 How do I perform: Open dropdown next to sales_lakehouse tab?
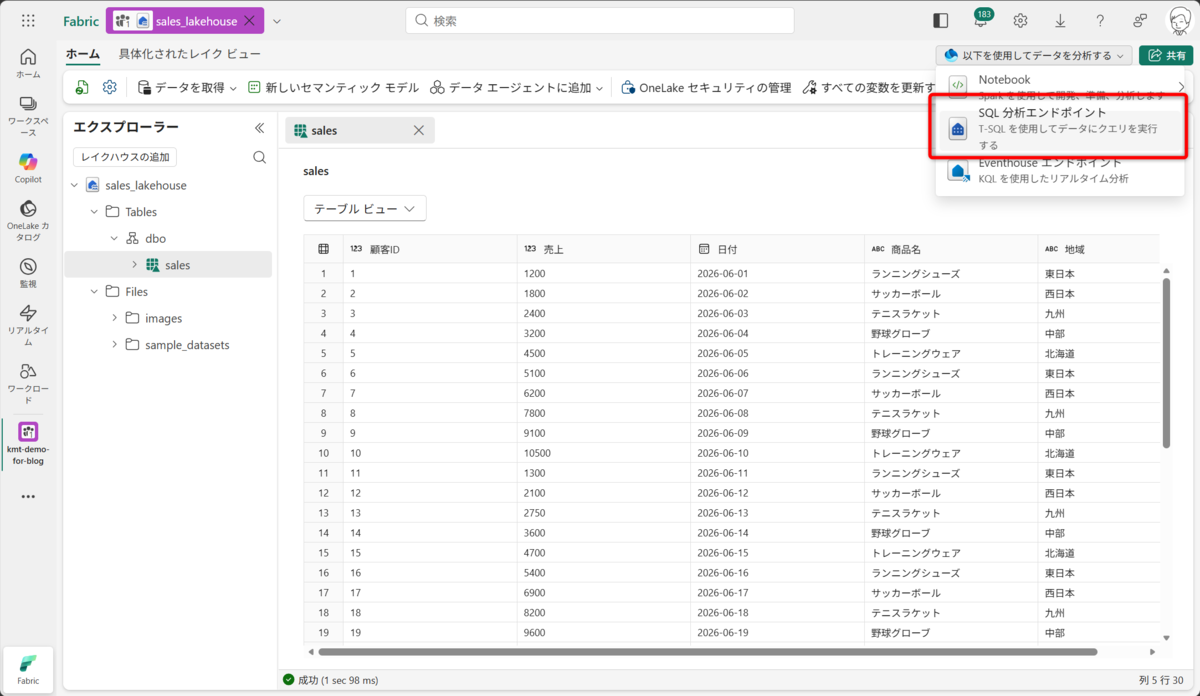[277, 21]
